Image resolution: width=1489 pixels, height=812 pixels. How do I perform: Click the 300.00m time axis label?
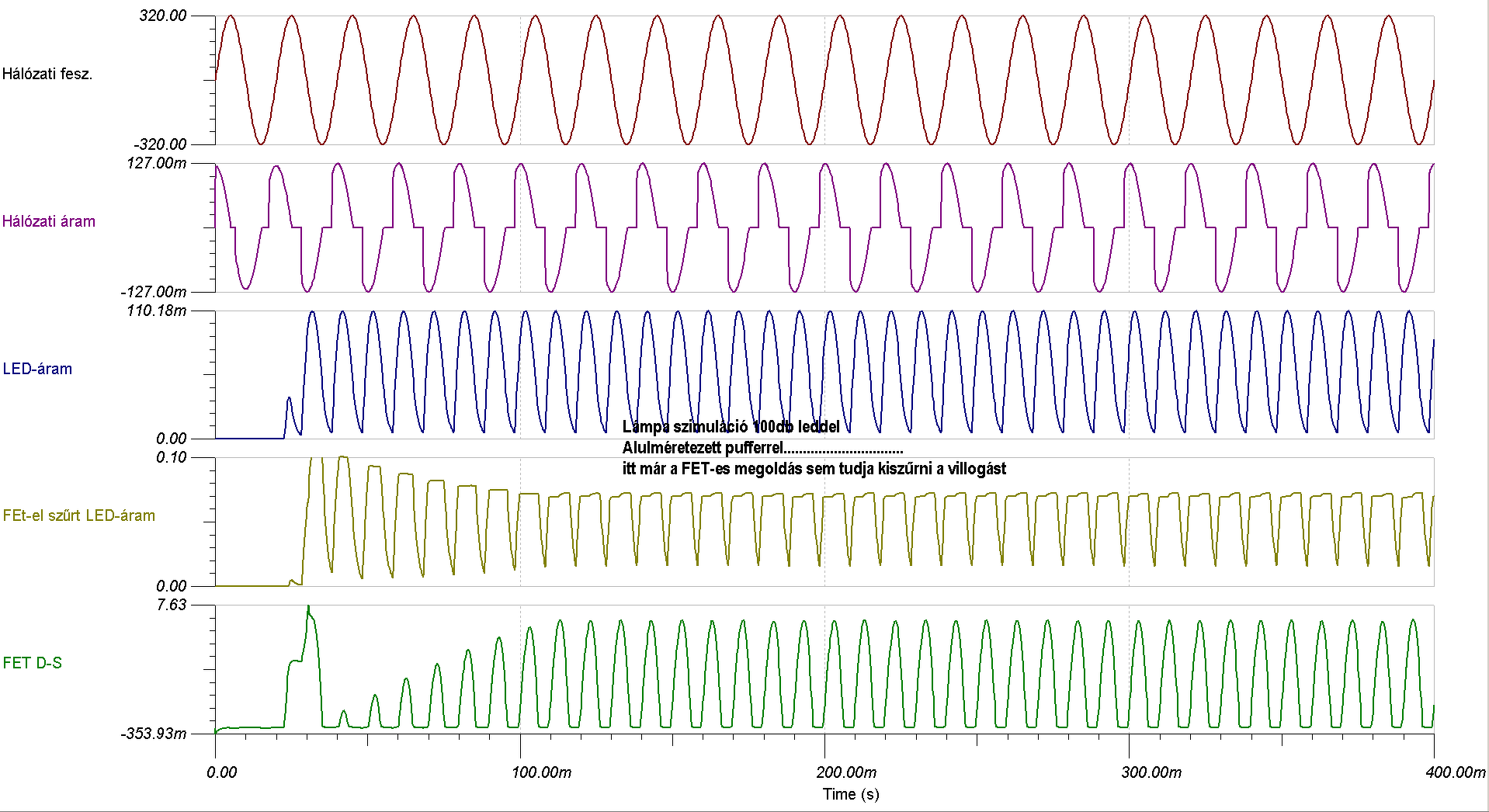1151,772
